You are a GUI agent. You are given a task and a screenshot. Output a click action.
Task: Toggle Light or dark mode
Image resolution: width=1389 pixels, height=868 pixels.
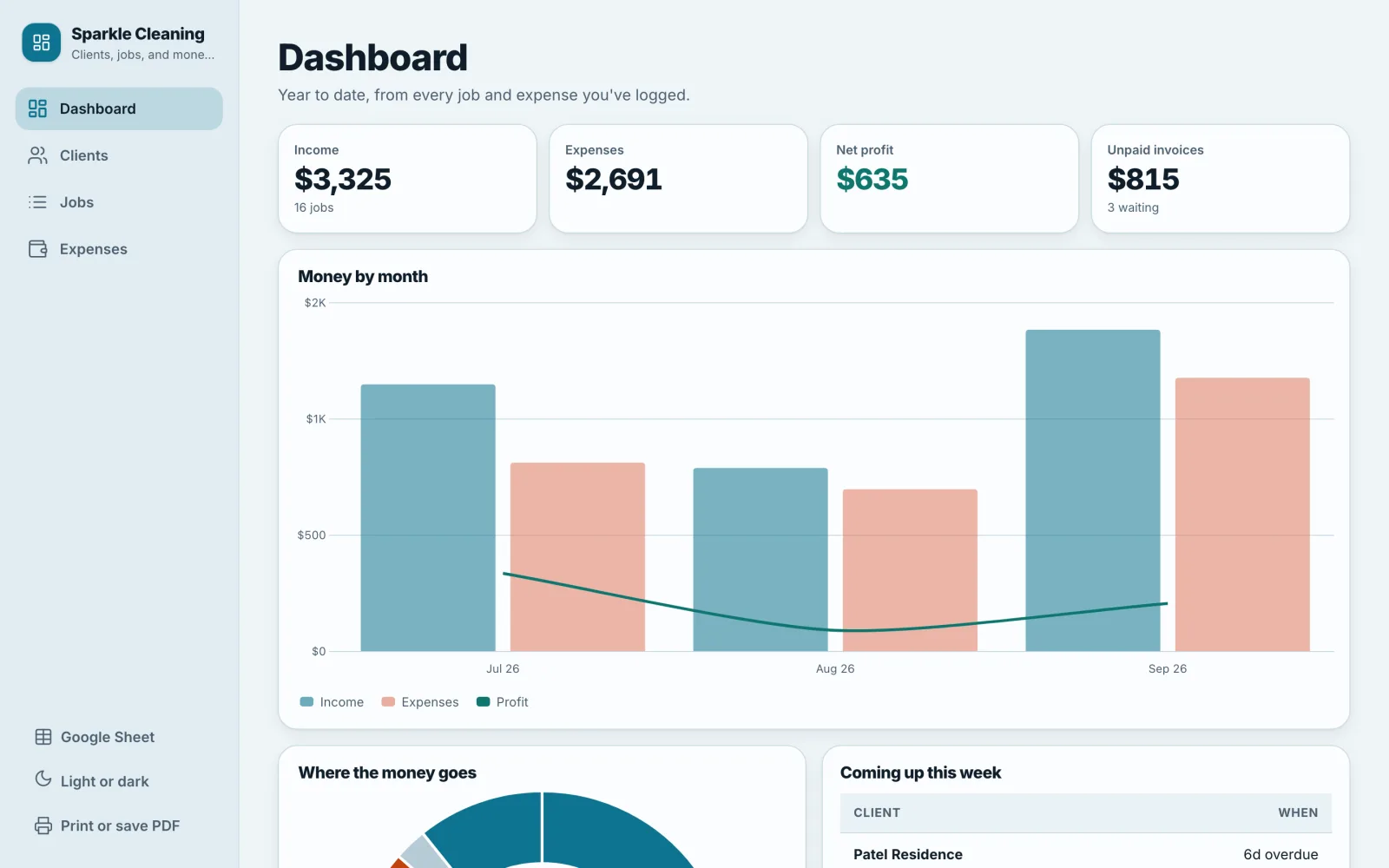(105, 781)
